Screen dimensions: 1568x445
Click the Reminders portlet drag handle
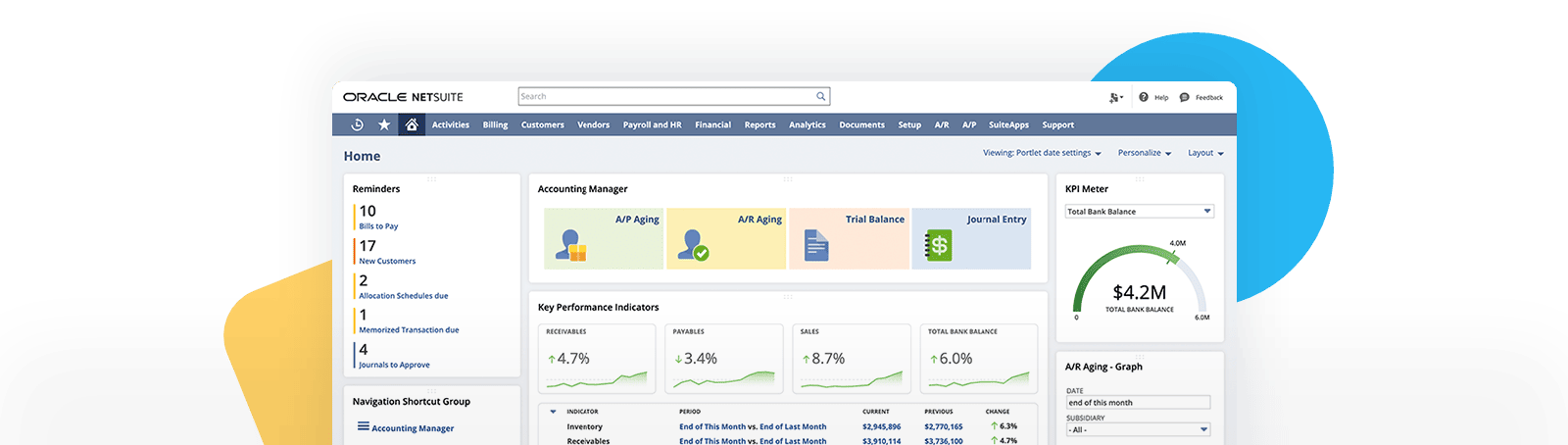pyautogui.click(x=431, y=179)
